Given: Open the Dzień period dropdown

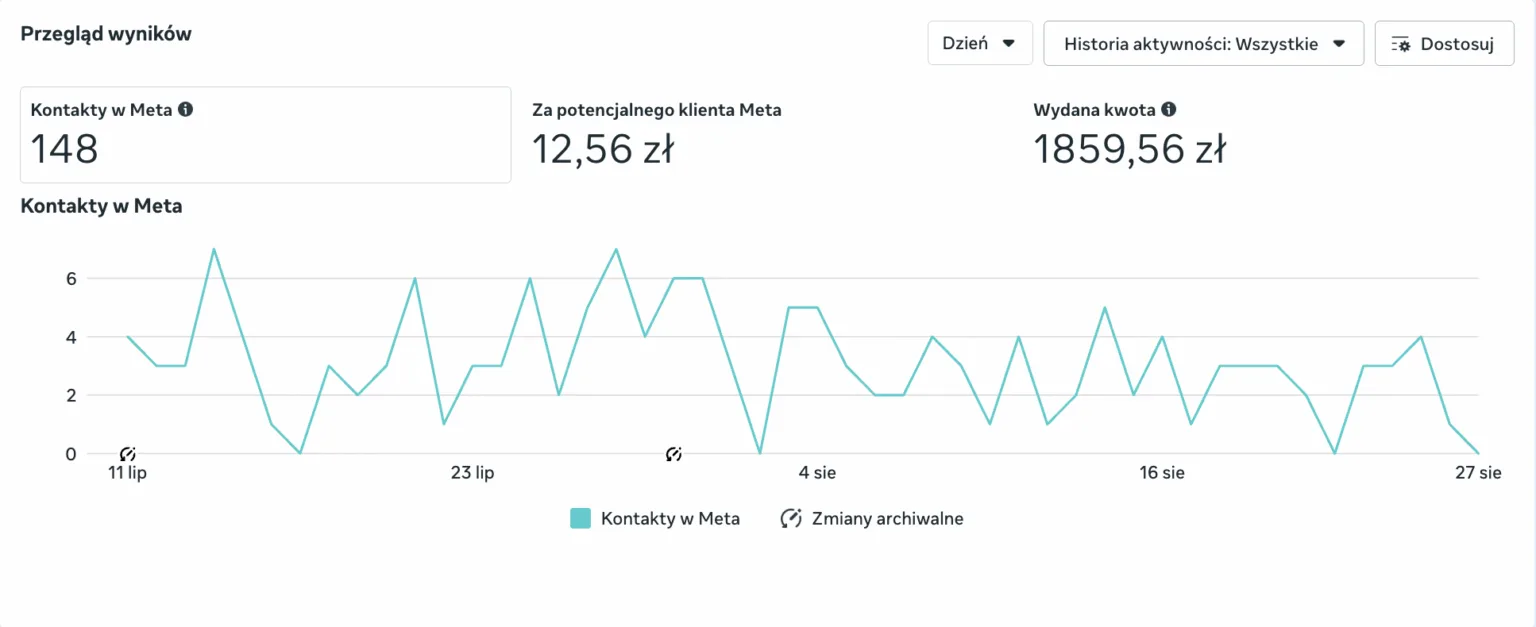Looking at the screenshot, I should pyautogui.click(x=979, y=43).
